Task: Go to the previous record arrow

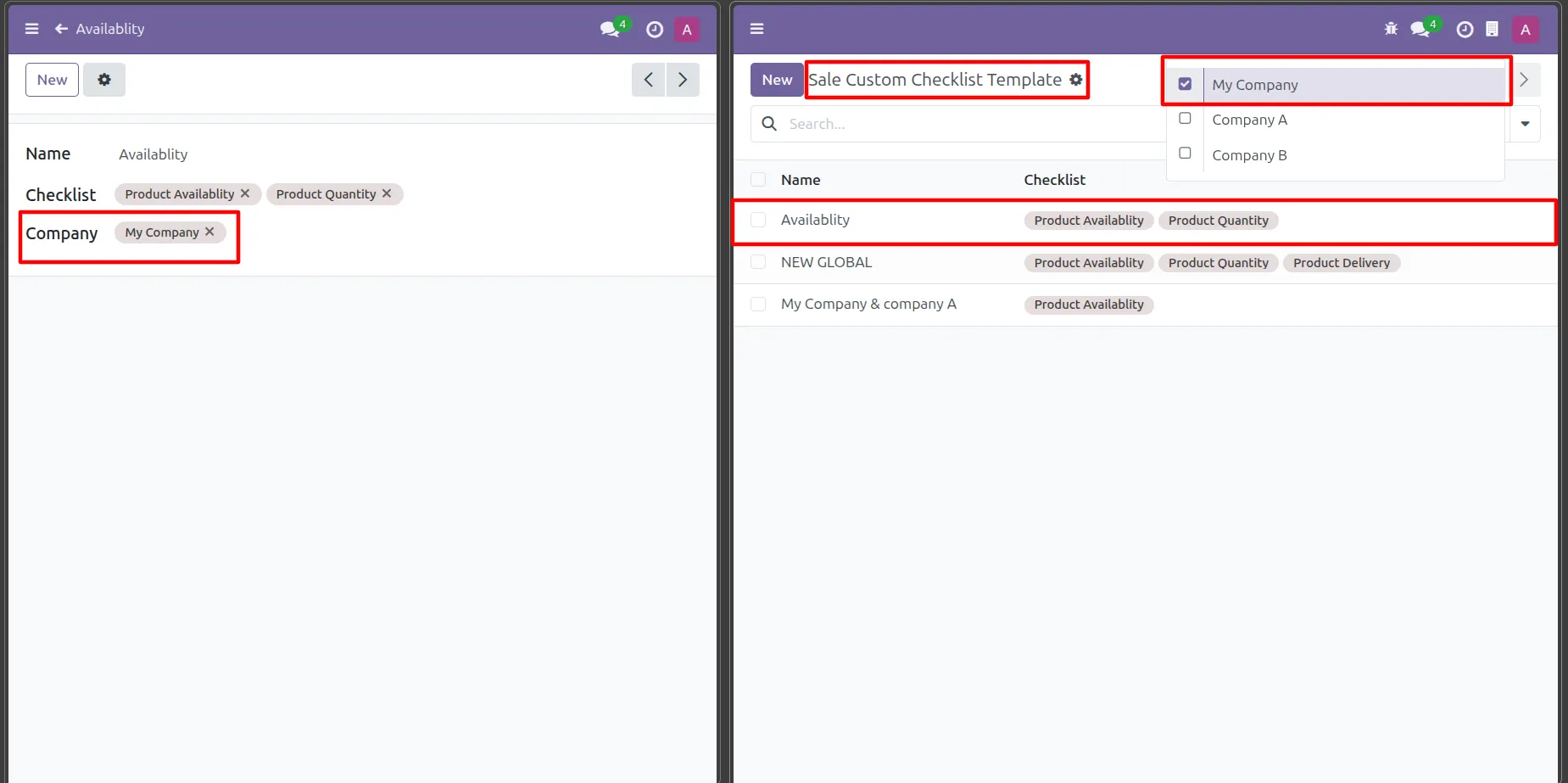Action: click(x=649, y=80)
